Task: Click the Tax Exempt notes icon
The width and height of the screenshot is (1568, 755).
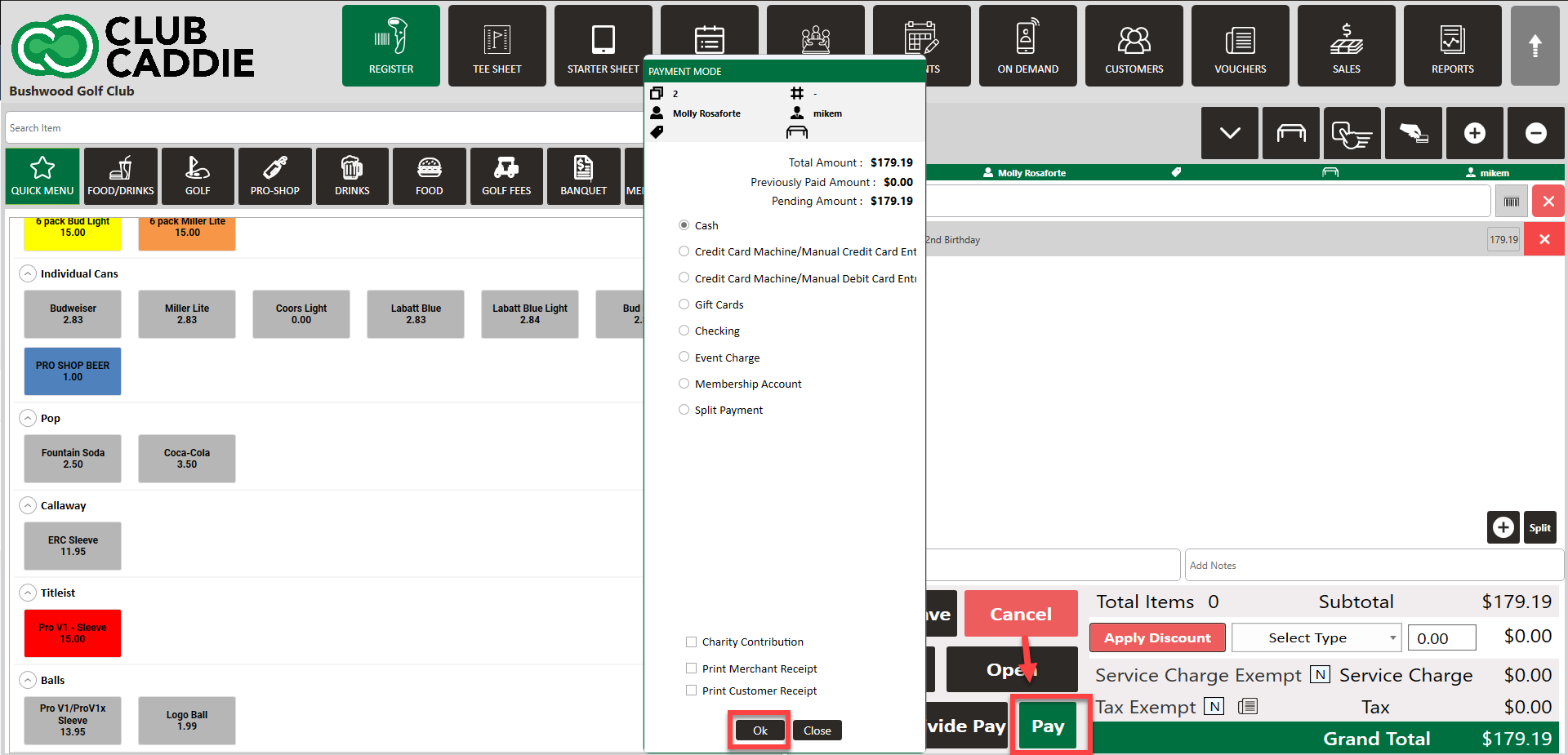Action: 1247,707
